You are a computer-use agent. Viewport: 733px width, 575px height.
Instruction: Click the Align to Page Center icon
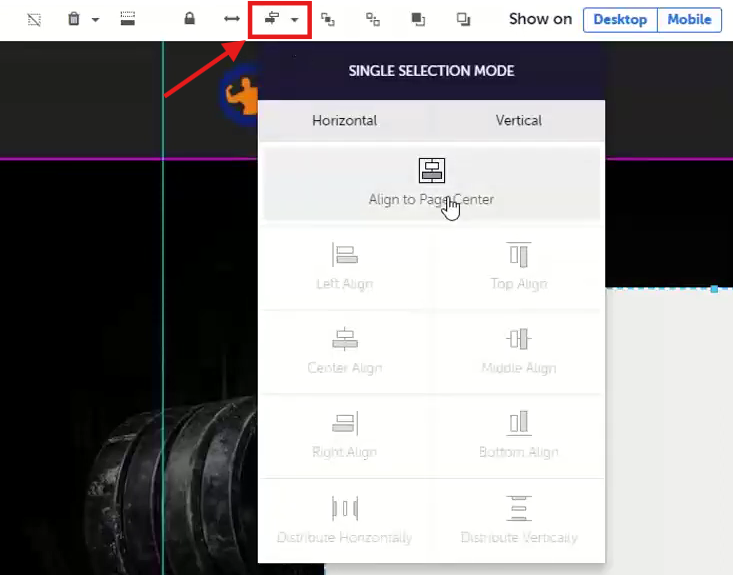pos(431,170)
